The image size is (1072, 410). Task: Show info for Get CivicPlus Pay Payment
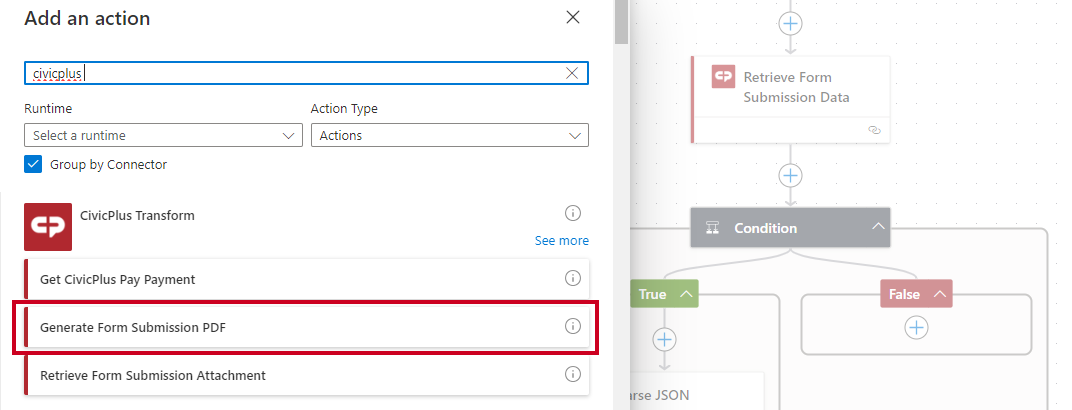[573, 278]
